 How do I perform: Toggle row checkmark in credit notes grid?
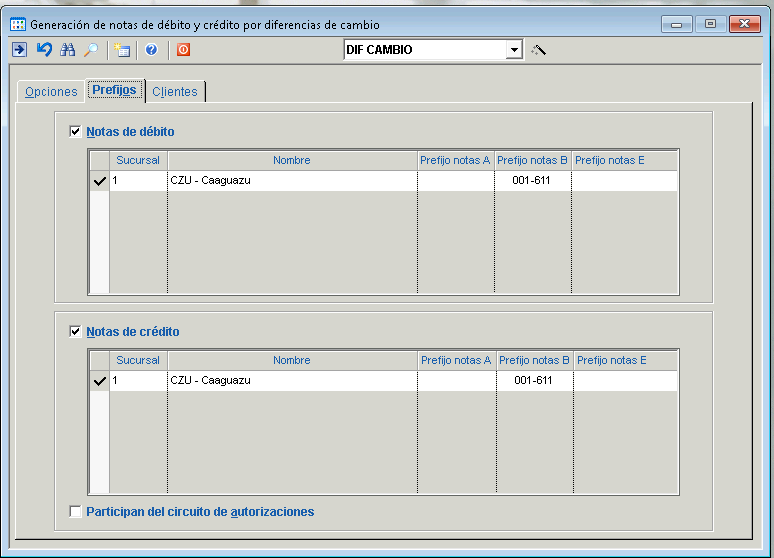point(99,381)
